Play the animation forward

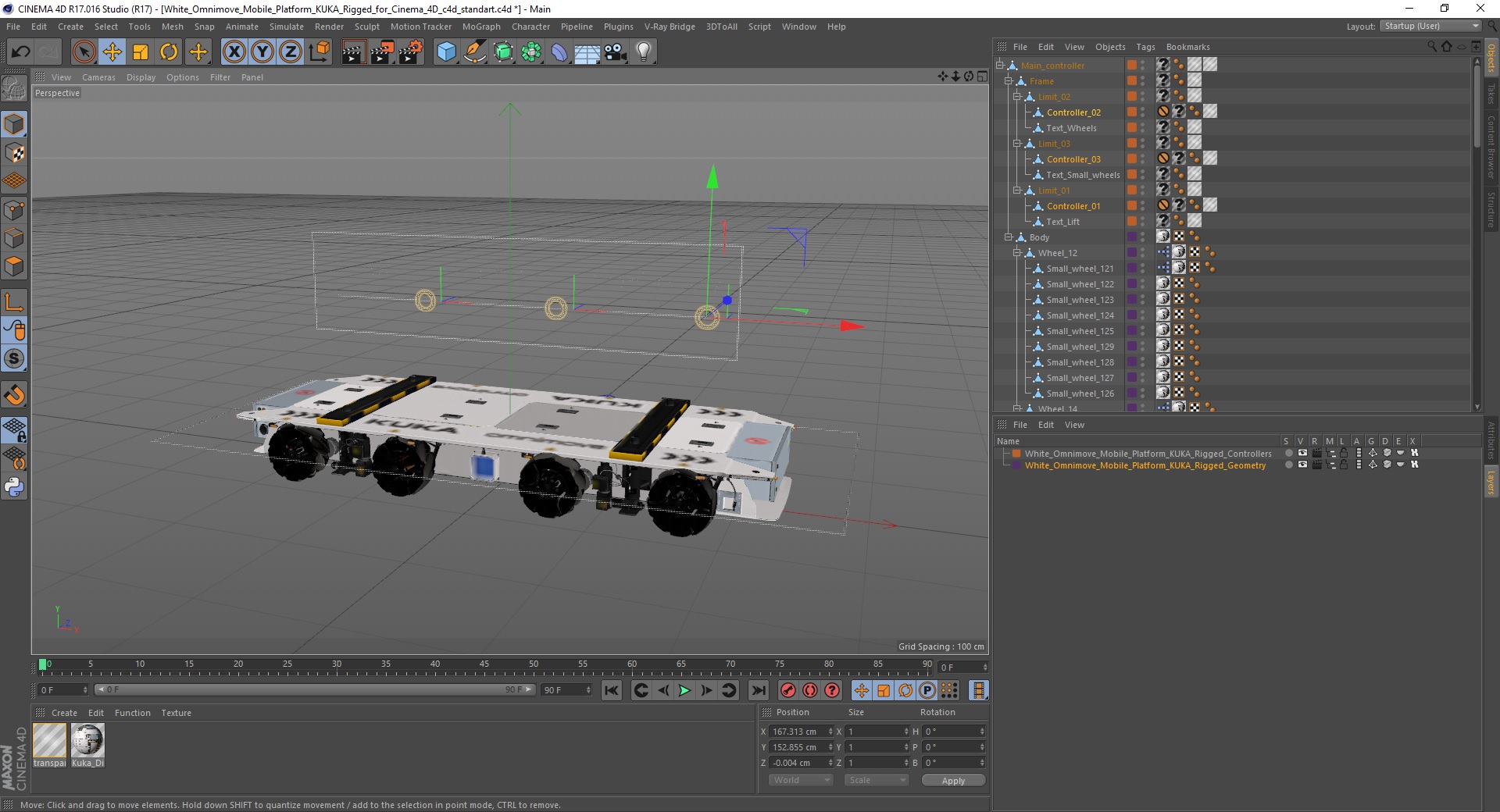[x=684, y=690]
